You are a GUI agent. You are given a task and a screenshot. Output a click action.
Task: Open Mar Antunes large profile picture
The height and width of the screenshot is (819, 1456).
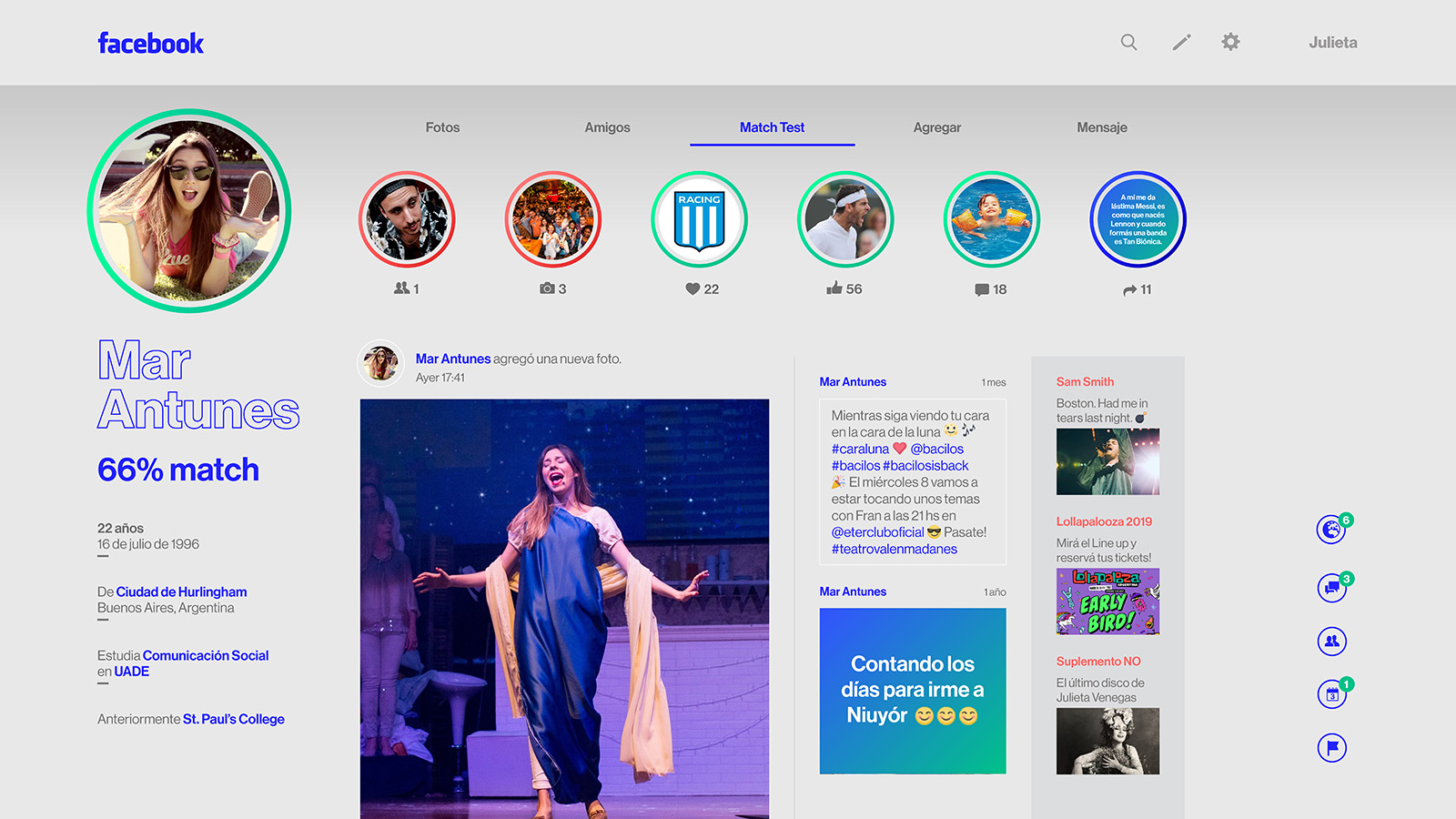(189, 211)
